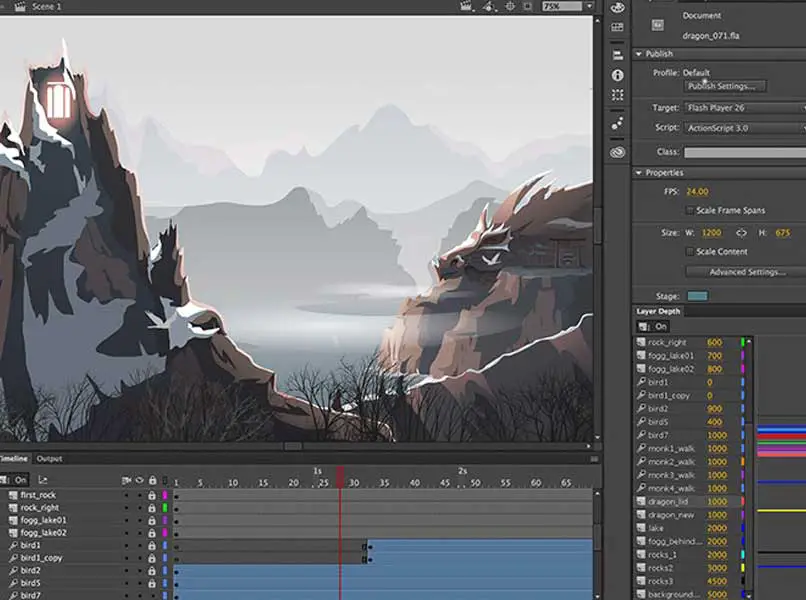Collapse the Publish section

tap(639, 54)
